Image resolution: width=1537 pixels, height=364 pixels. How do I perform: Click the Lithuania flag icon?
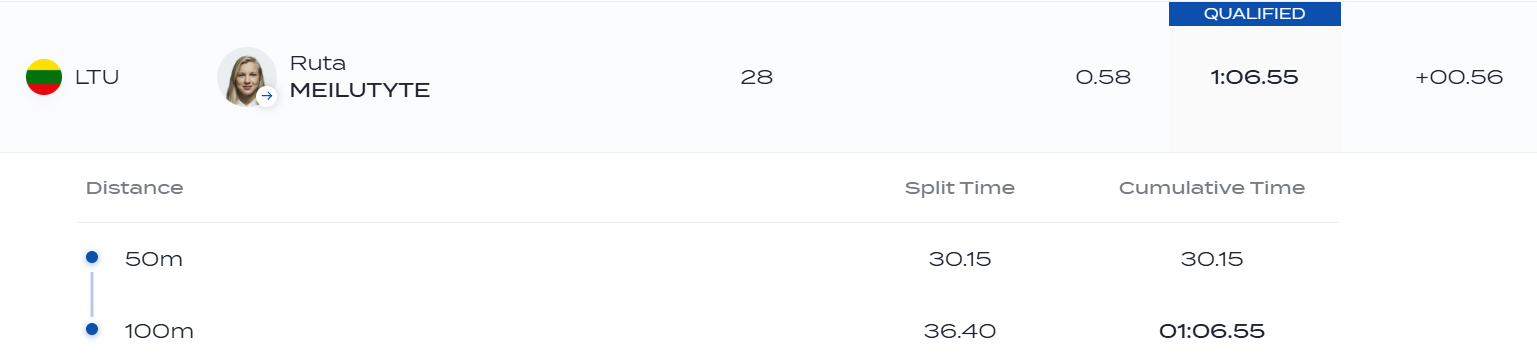coord(44,77)
